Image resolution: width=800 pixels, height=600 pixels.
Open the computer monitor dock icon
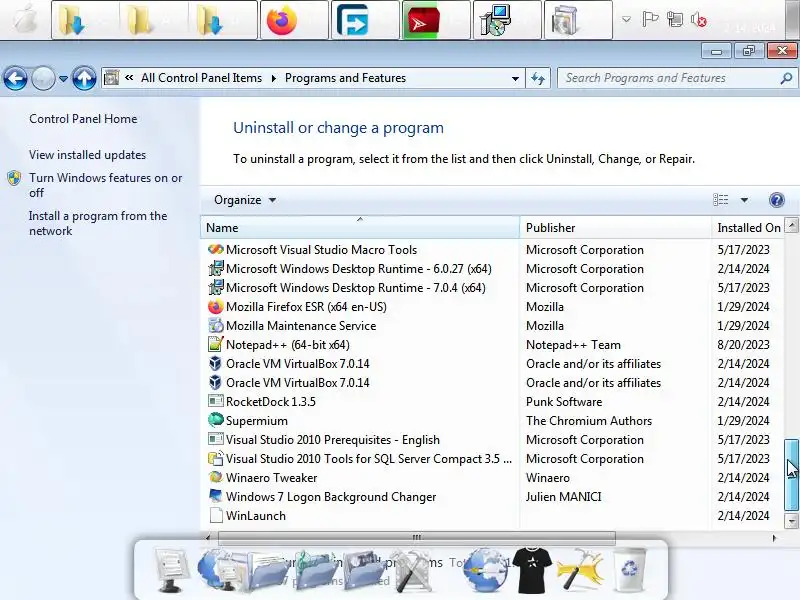tap(172, 570)
